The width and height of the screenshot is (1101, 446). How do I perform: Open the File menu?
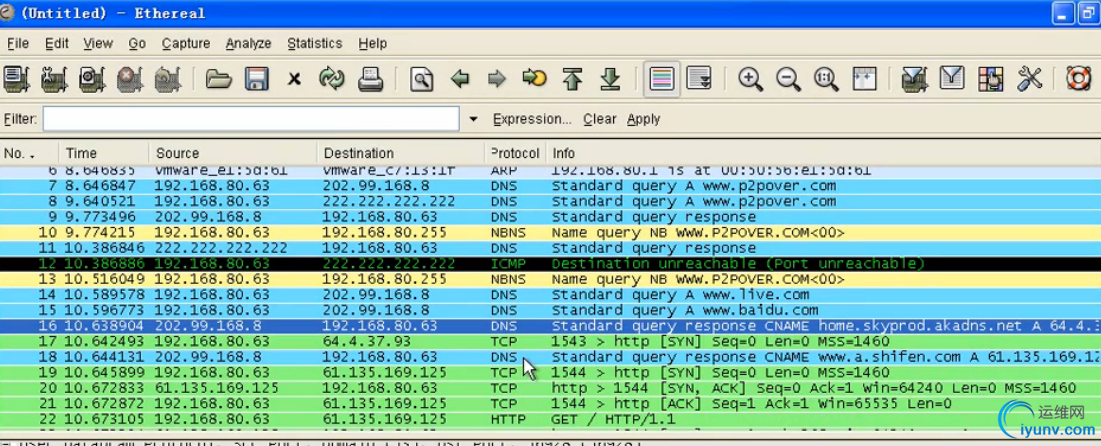click(18, 44)
